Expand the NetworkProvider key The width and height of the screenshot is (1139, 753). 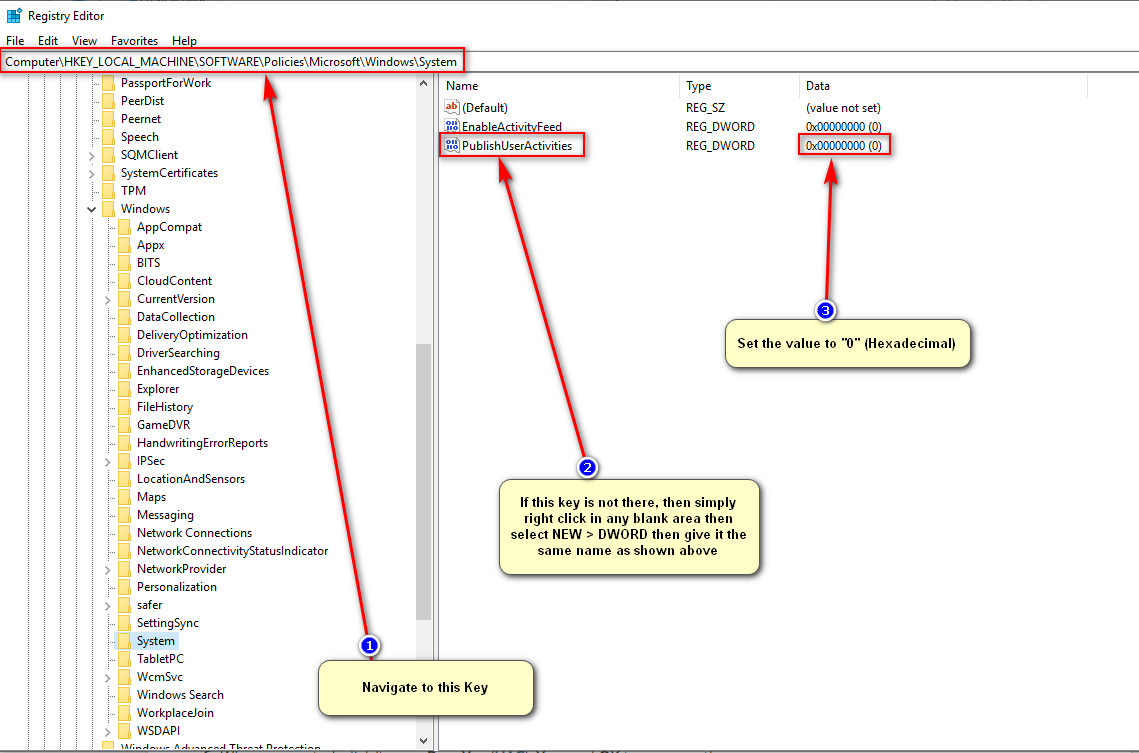tap(108, 569)
